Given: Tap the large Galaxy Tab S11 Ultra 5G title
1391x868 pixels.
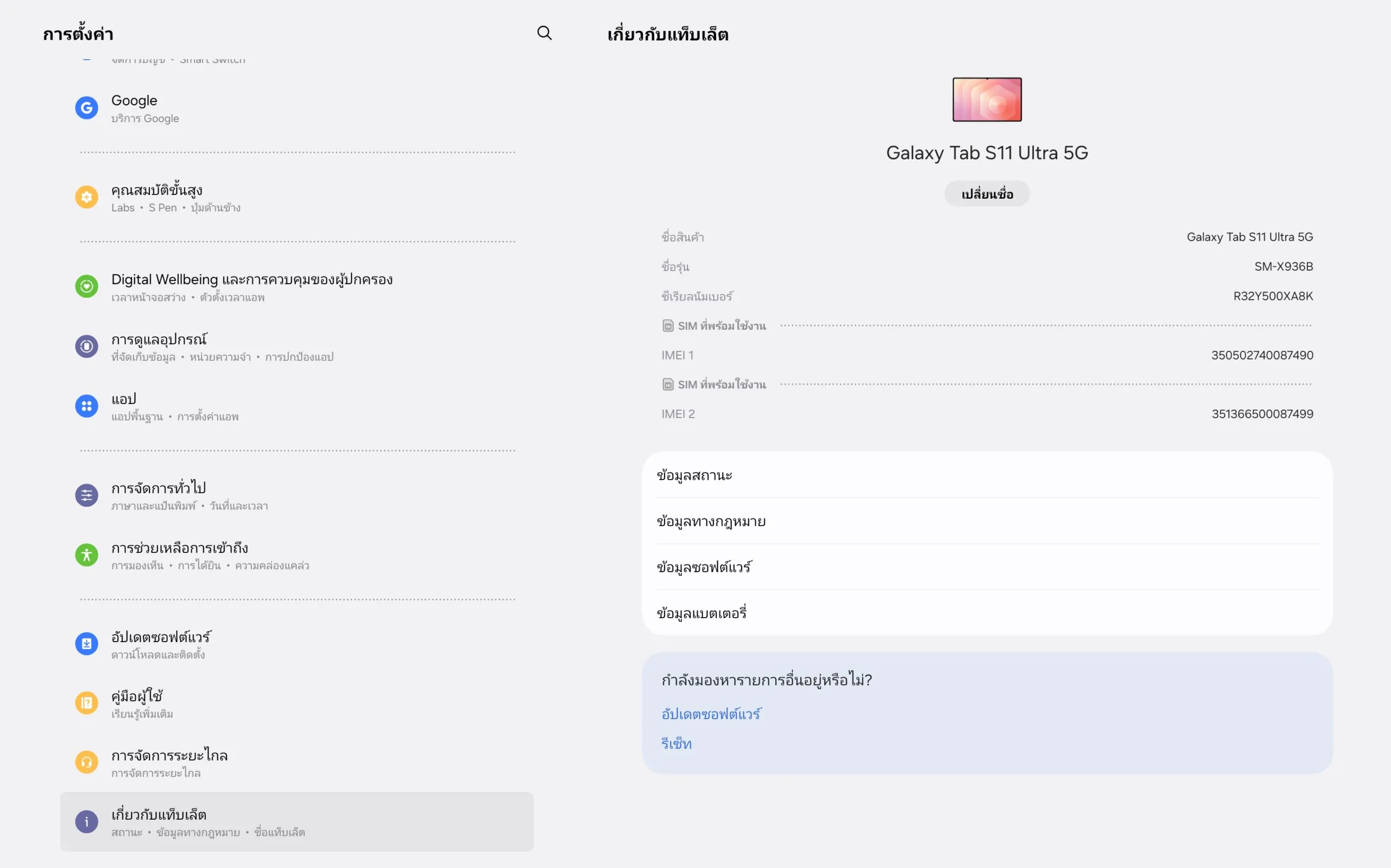Looking at the screenshot, I should click(987, 153).
